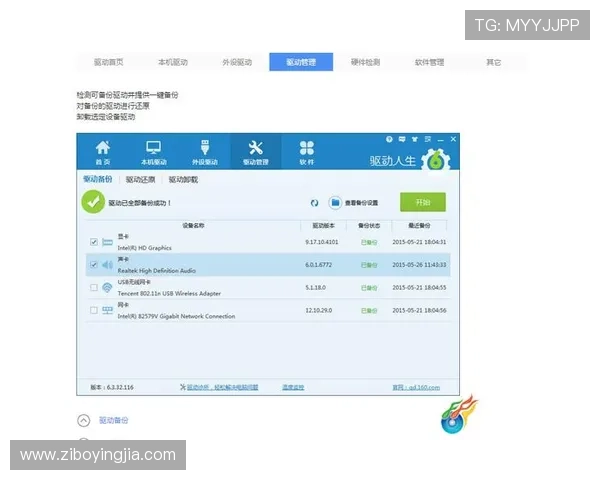This screenshot has width=600, height=480.
Task: Click the 最近备份 column header
Action: point(419,225)
